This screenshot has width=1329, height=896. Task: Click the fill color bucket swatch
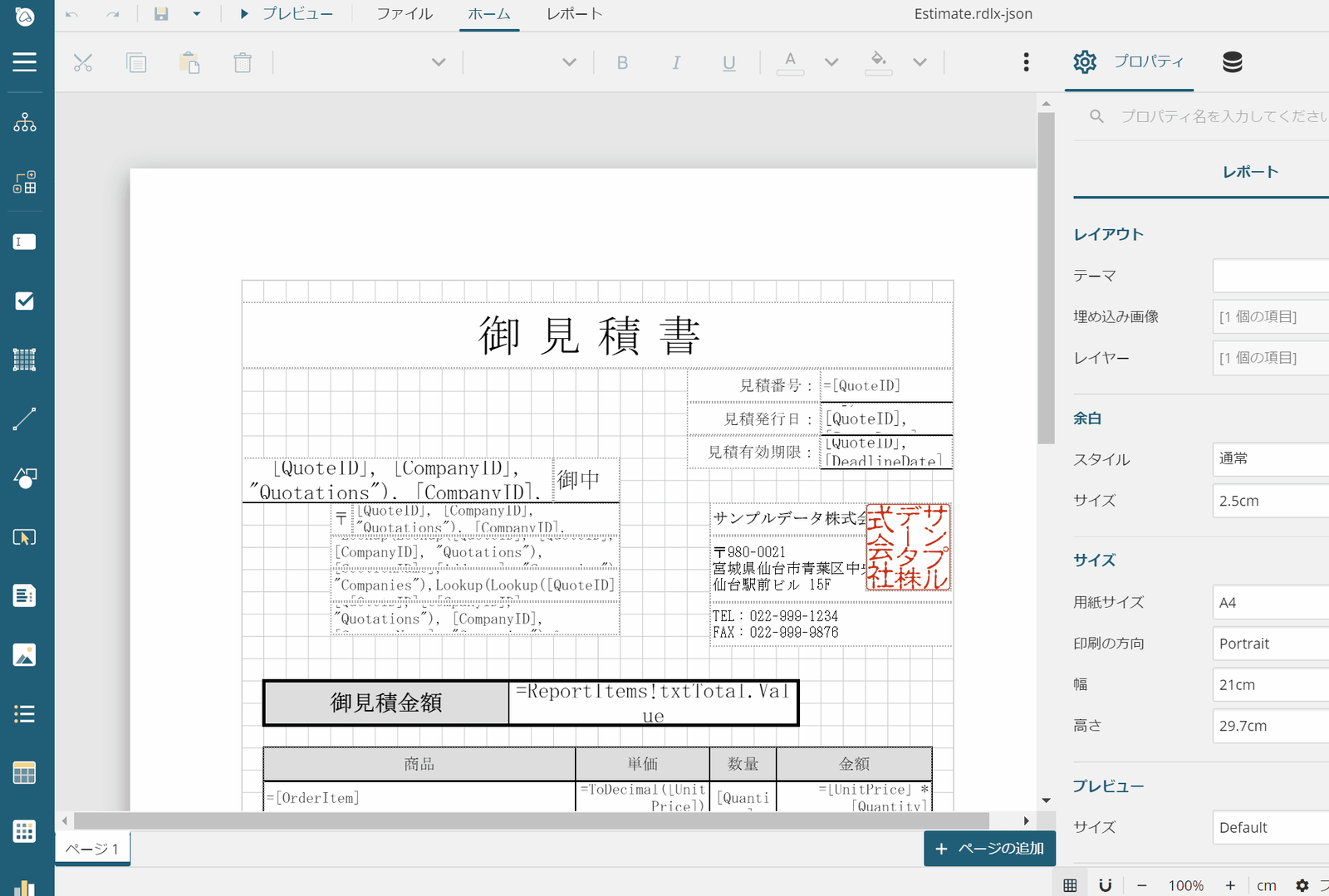pyautogui.click(x=879, y=62)
